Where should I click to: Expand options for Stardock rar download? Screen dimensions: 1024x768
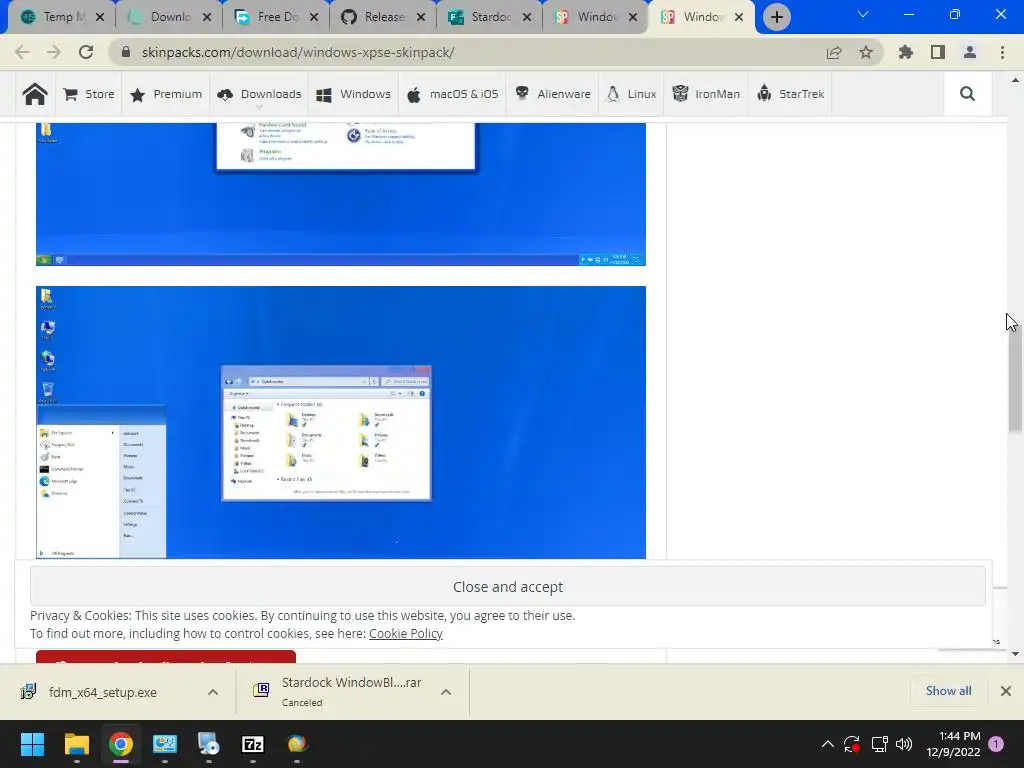[446, 692]
